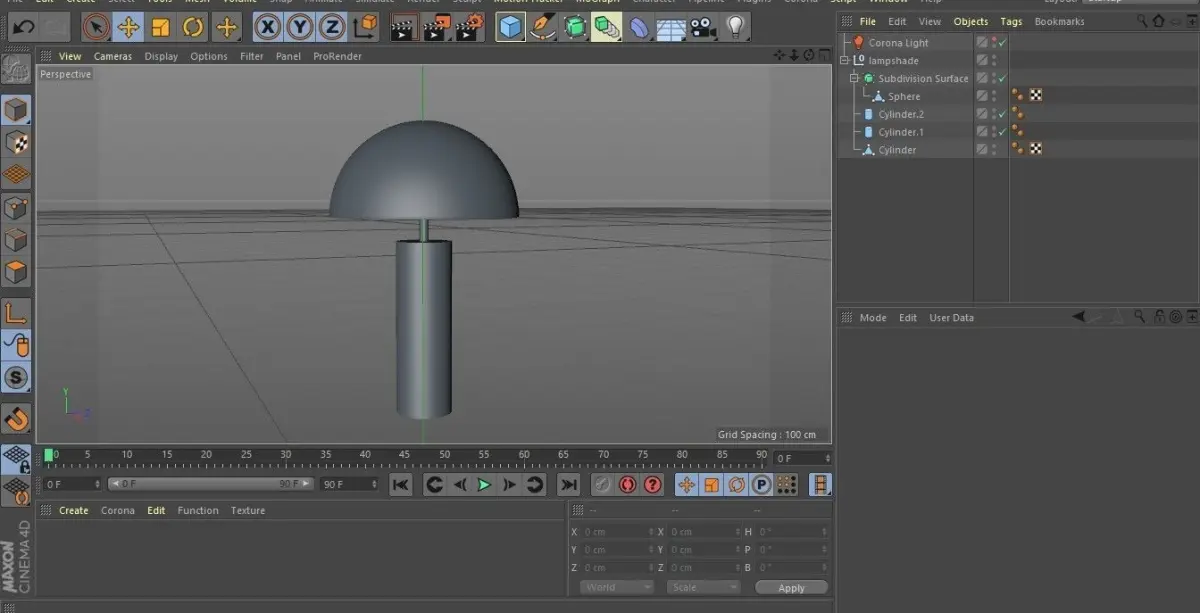The height and width of the screenshot is (613, 1200).
Task: Select the Scale tool in top toolbar
Action: pyautogui.click(x=161, y=27)
